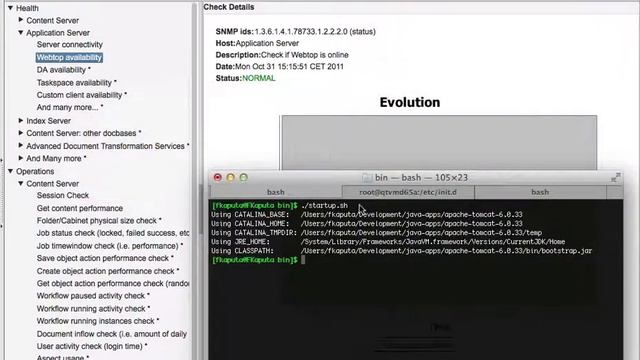The width and height of the screenshot is (640, 360).
Task: Expand Advanced Document Transformation Services
Action: tap(21, 145)
